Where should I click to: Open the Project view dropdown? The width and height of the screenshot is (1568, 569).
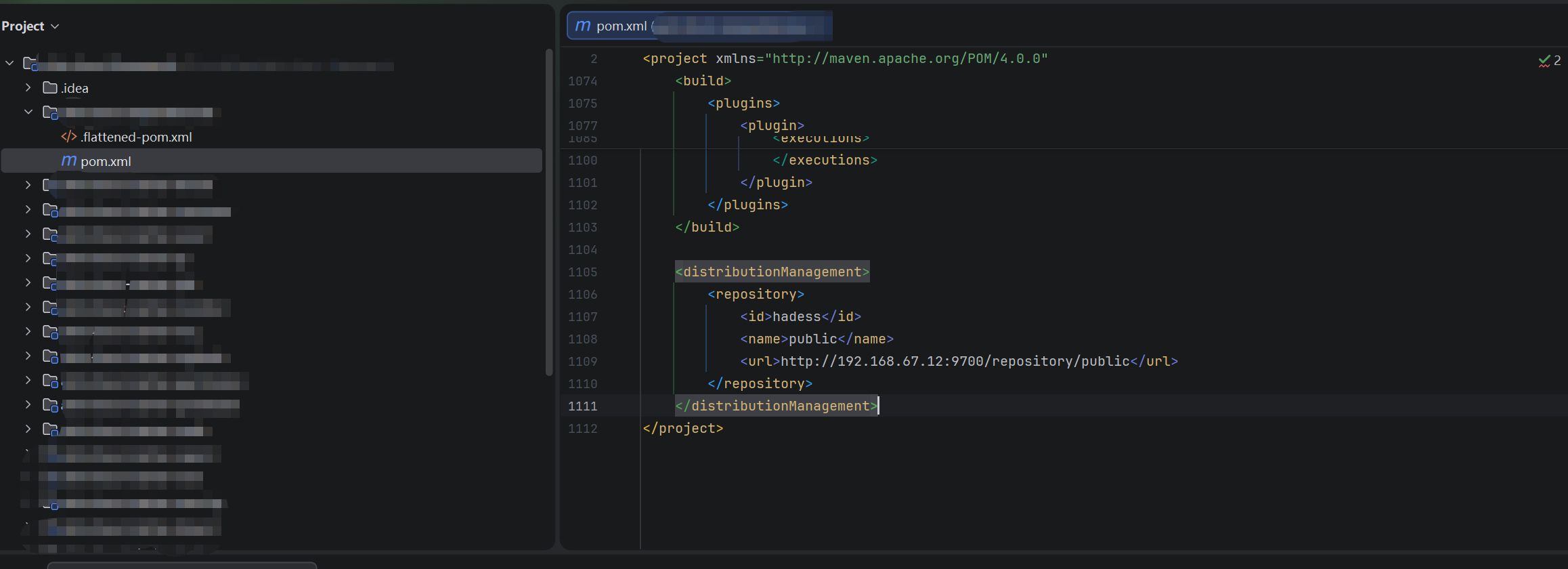click(30, 26)
